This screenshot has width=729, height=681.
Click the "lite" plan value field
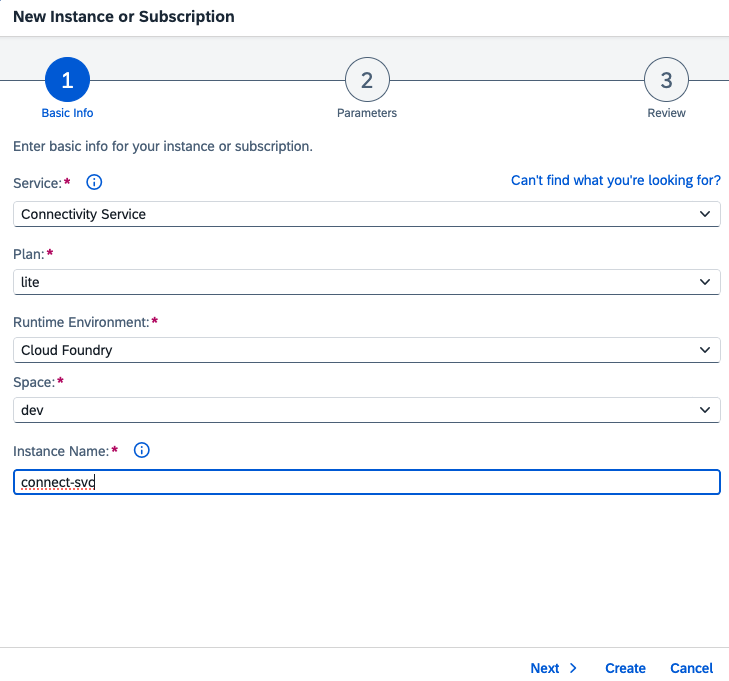(31, 282)
